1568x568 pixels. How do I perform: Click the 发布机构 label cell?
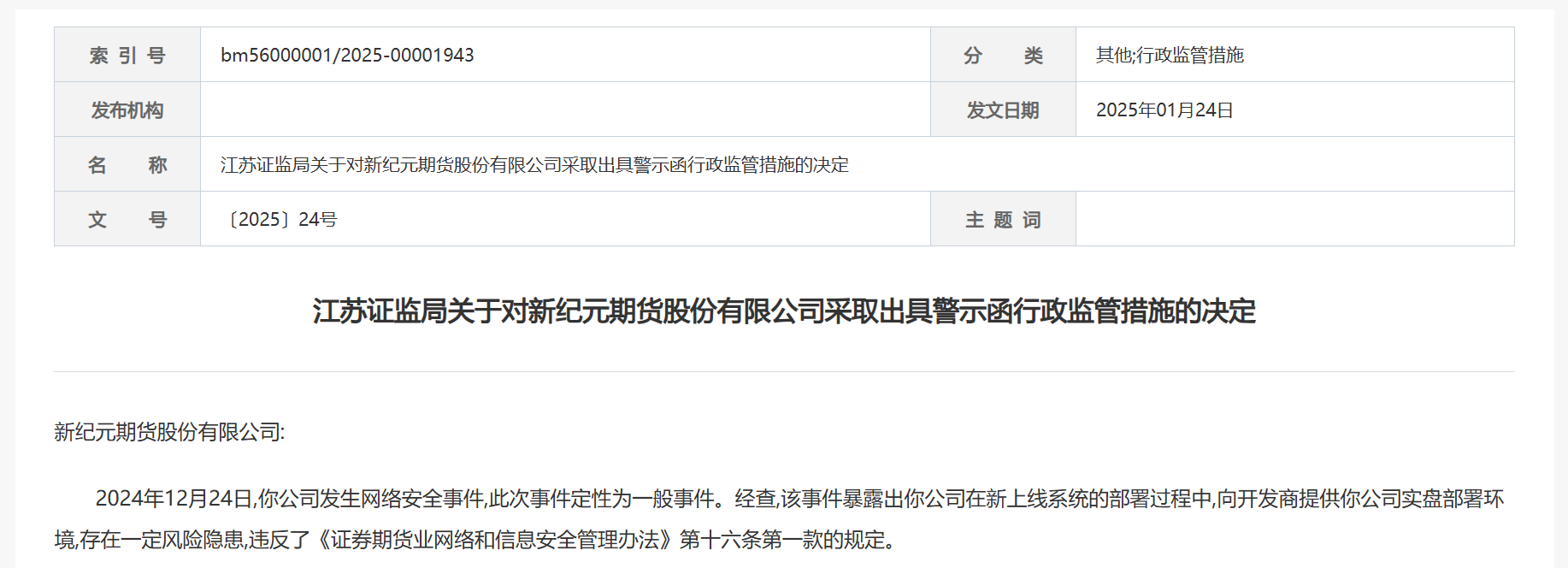(127, 109)
